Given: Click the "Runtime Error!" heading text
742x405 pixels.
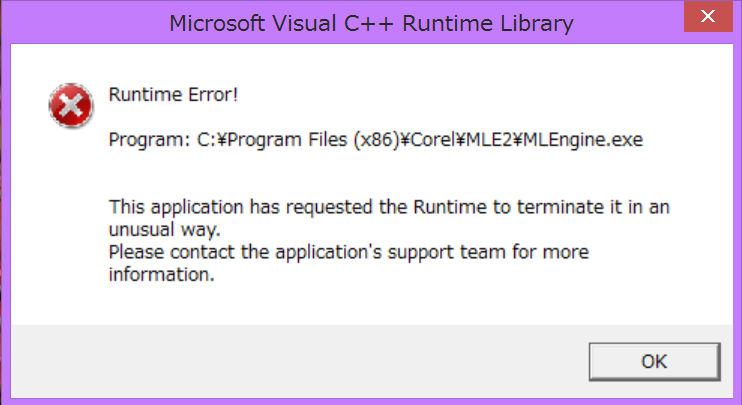Looking at the screenshot, I should coord(175,95).
